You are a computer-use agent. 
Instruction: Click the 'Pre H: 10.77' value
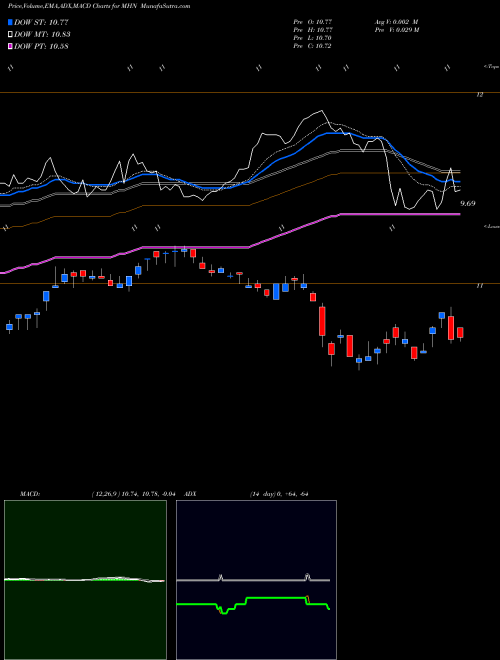pos(313,30)
